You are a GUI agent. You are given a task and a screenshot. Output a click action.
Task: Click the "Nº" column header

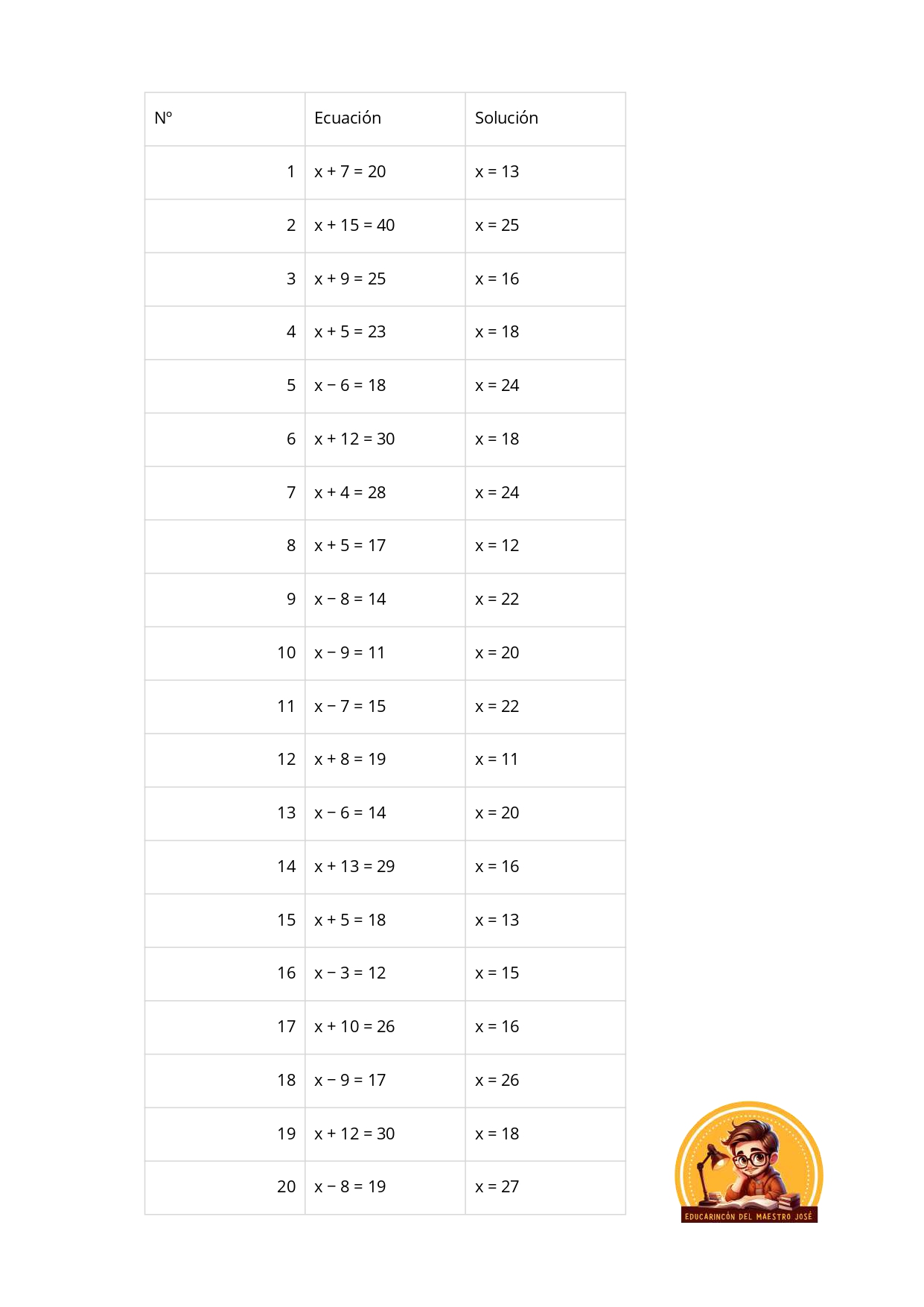click(x=163, y=118)
